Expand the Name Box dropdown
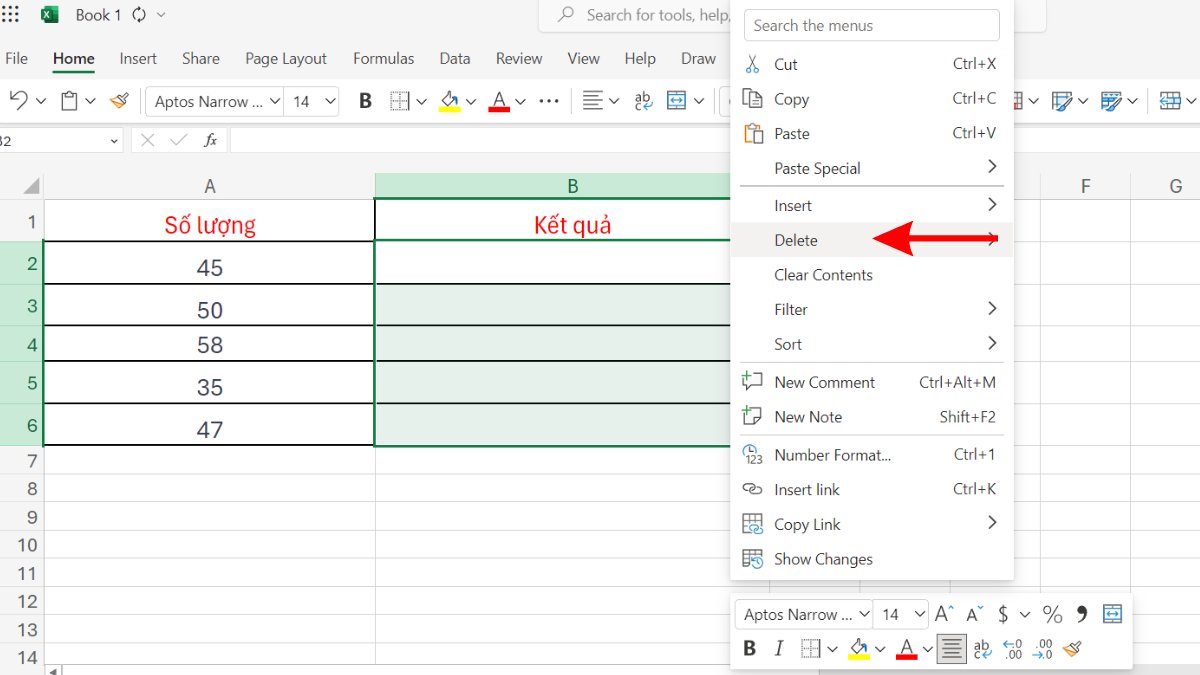Viewport: 1200px width, 675px height. pos(113,141)
